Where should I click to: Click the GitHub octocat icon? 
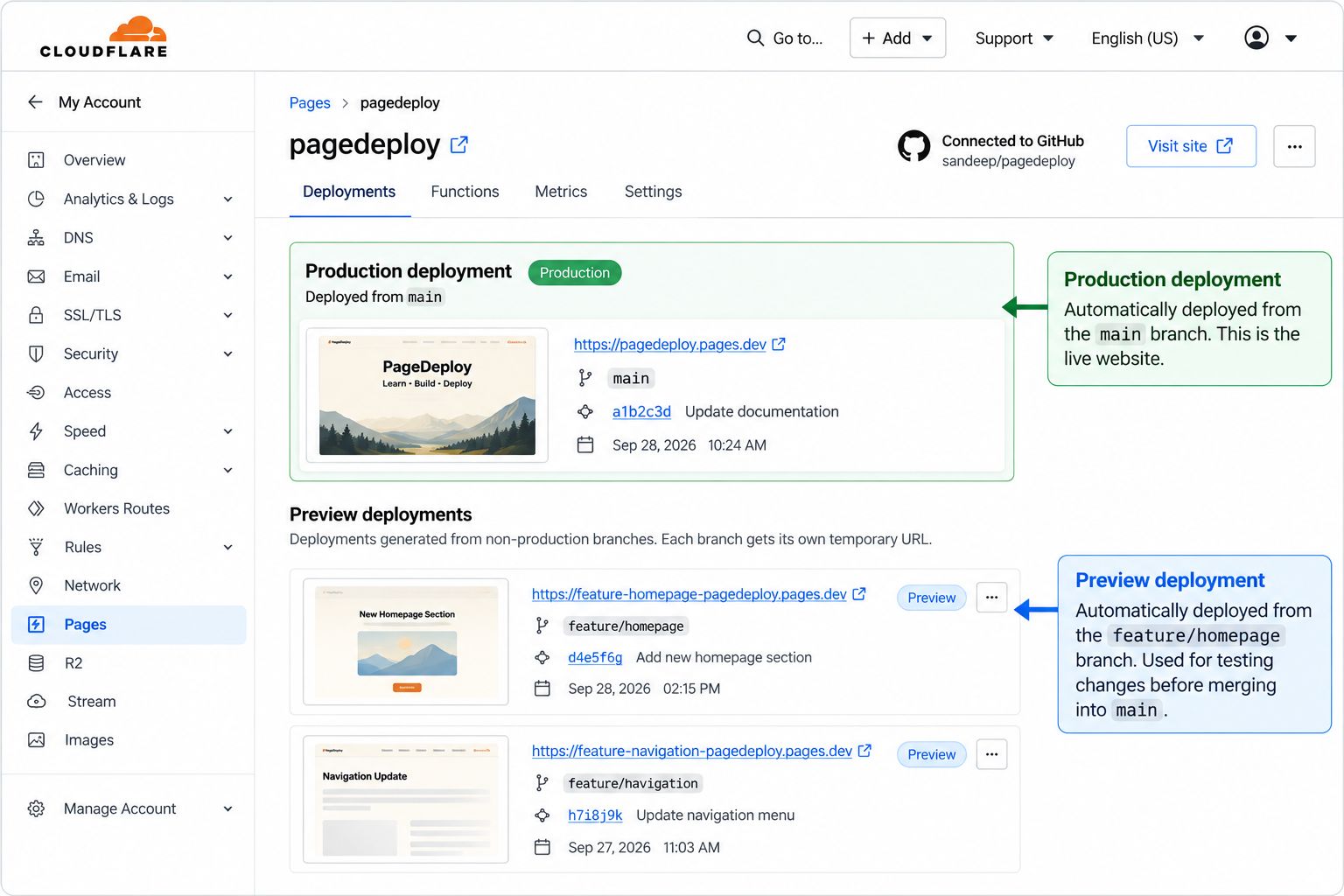coord(914,146)
